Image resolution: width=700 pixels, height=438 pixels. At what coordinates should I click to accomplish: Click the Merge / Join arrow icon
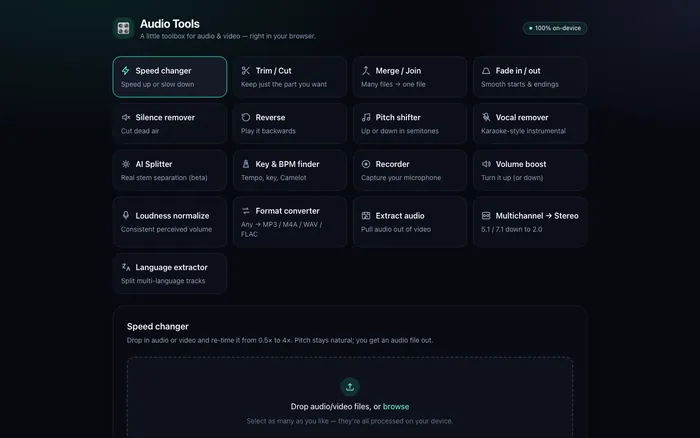366,71
